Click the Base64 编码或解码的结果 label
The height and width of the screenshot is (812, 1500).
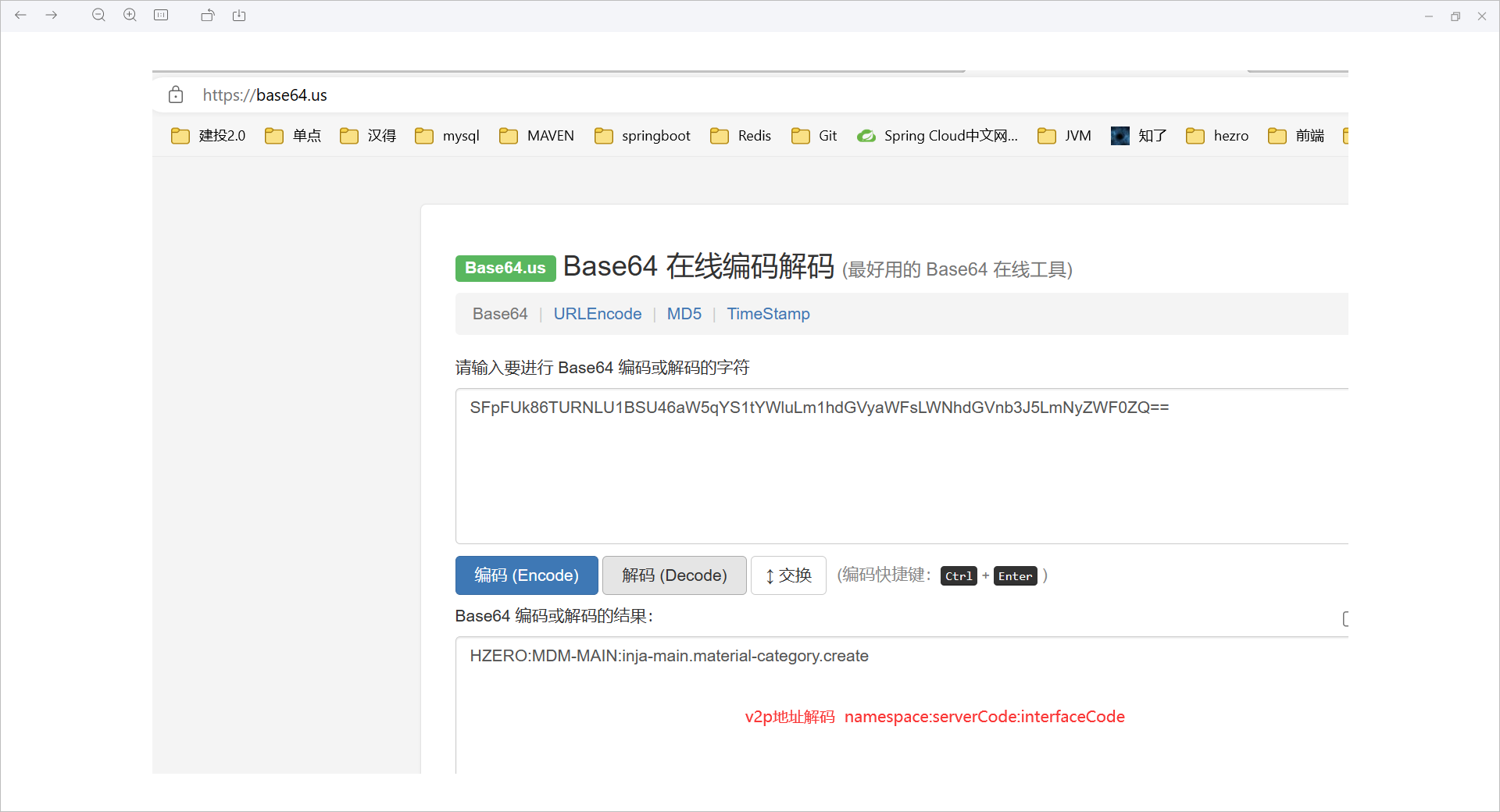coord(554,616)
